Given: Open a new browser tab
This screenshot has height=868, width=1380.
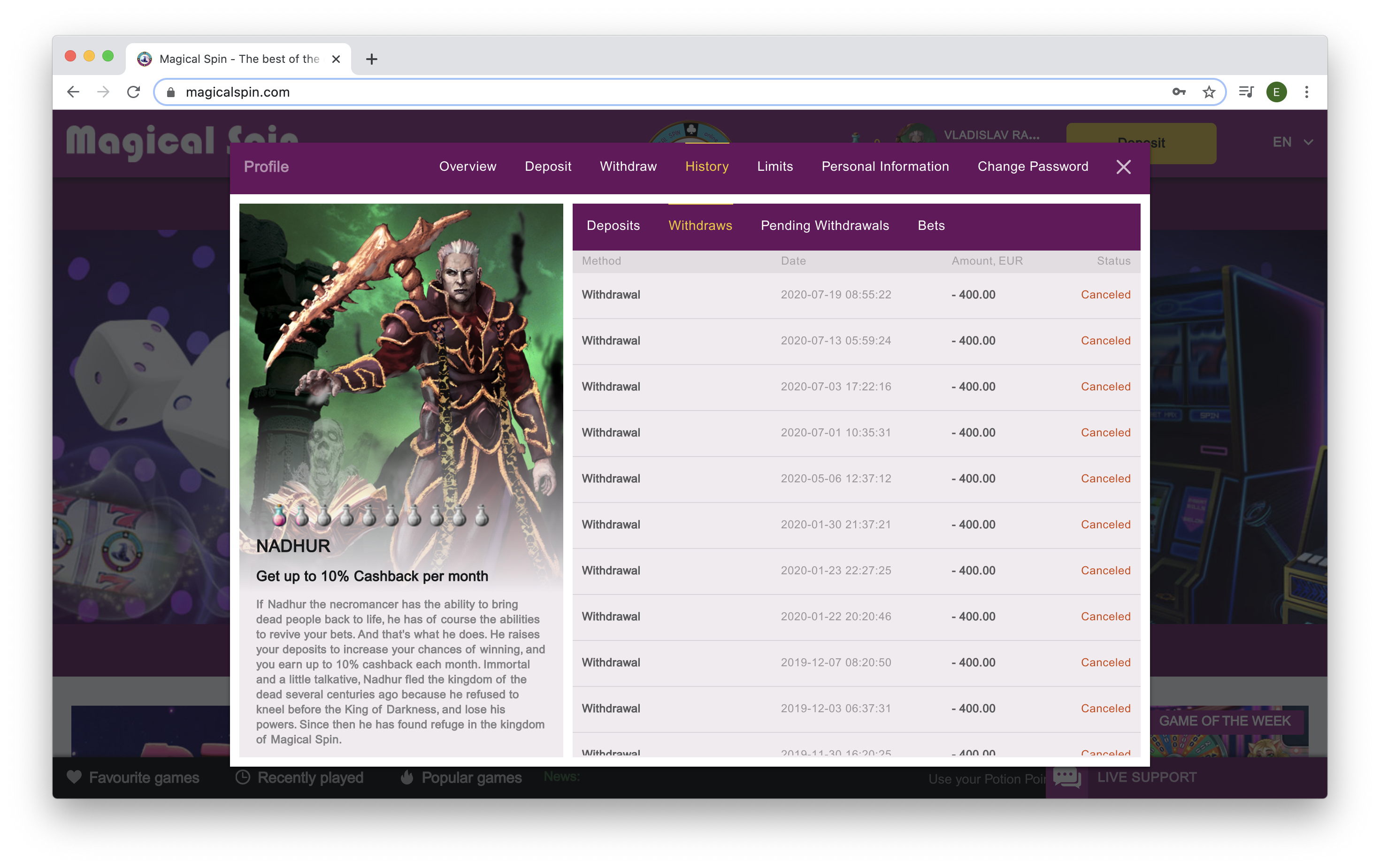Looking at the screenshot, I should pyautogui.click(x=371, y=59).
